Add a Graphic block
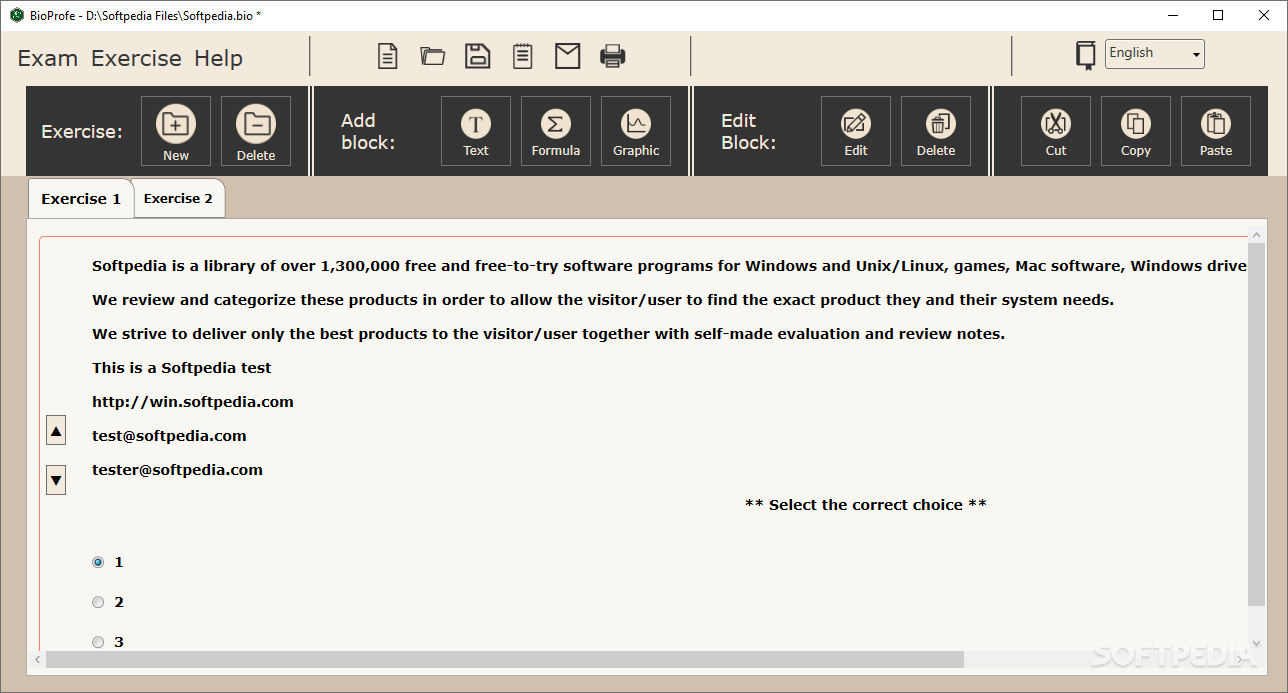1288x693 pixels. (x=636, y=131)
